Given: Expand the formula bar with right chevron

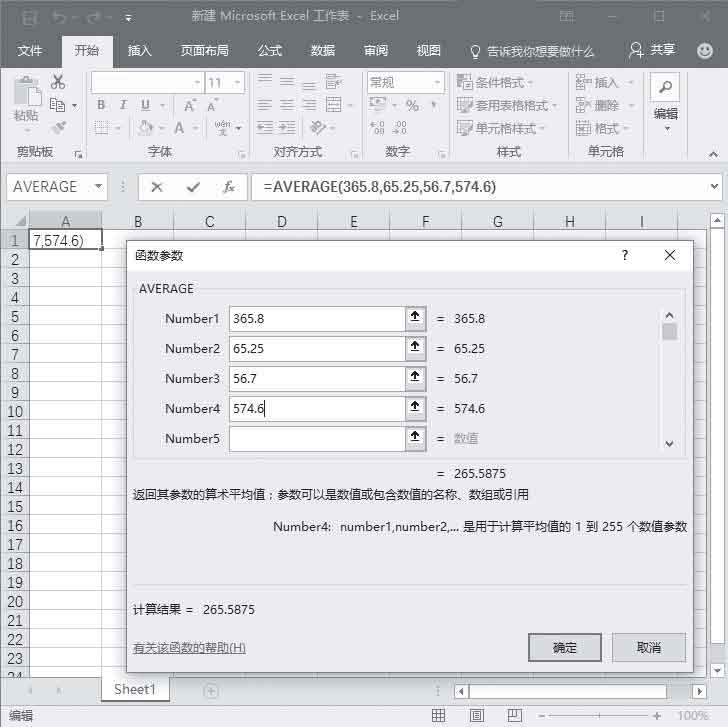Looking at the screenshot, I should (714, 187).
